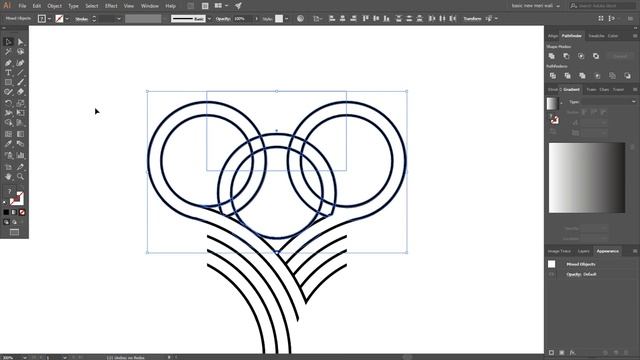Click Horizontal Align Left icon
The height and width of the screenshot is (360, 640).
(332, 18)
